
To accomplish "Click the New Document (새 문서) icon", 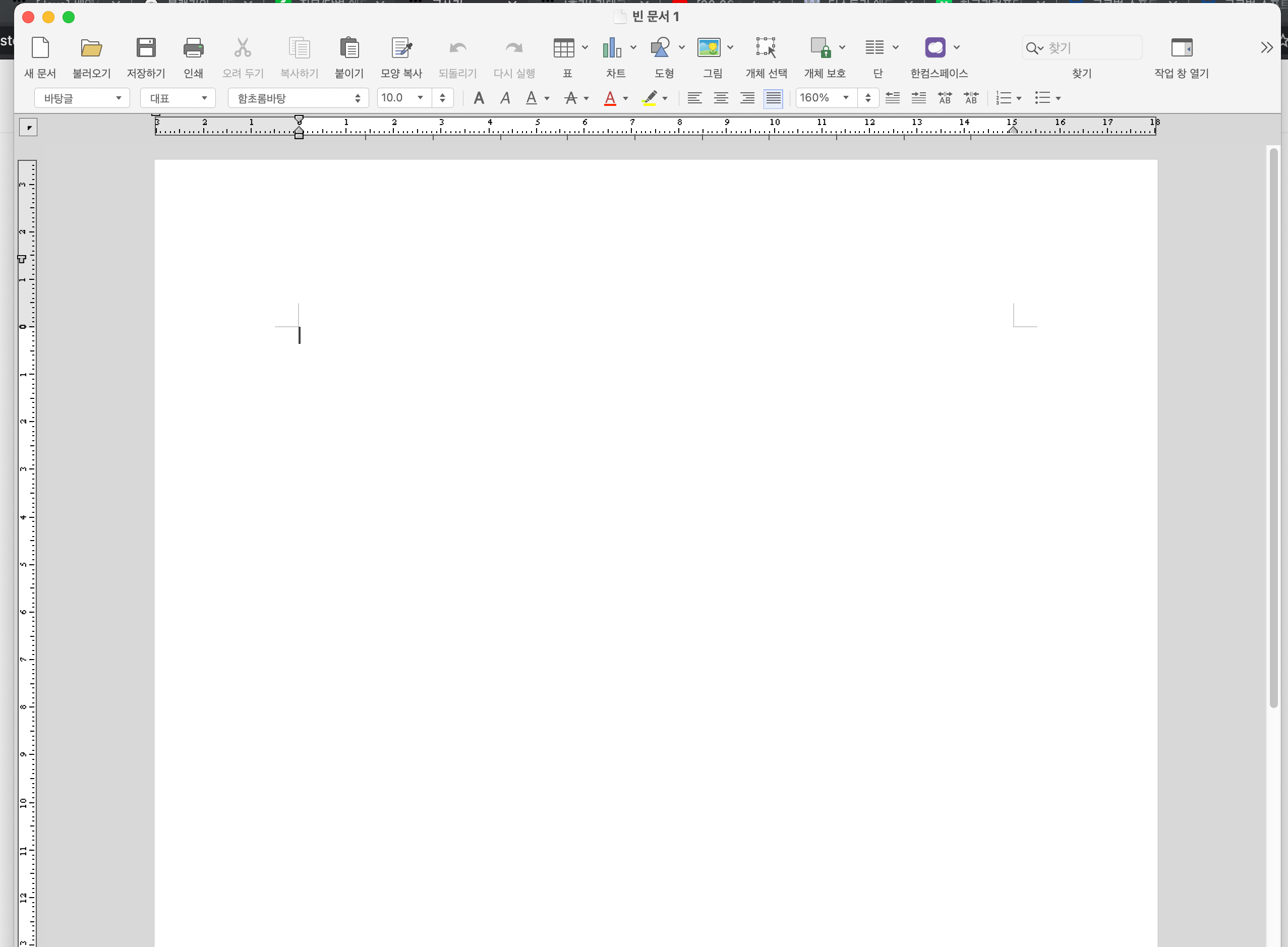I will pyautogui.click(x=40, y=47).
